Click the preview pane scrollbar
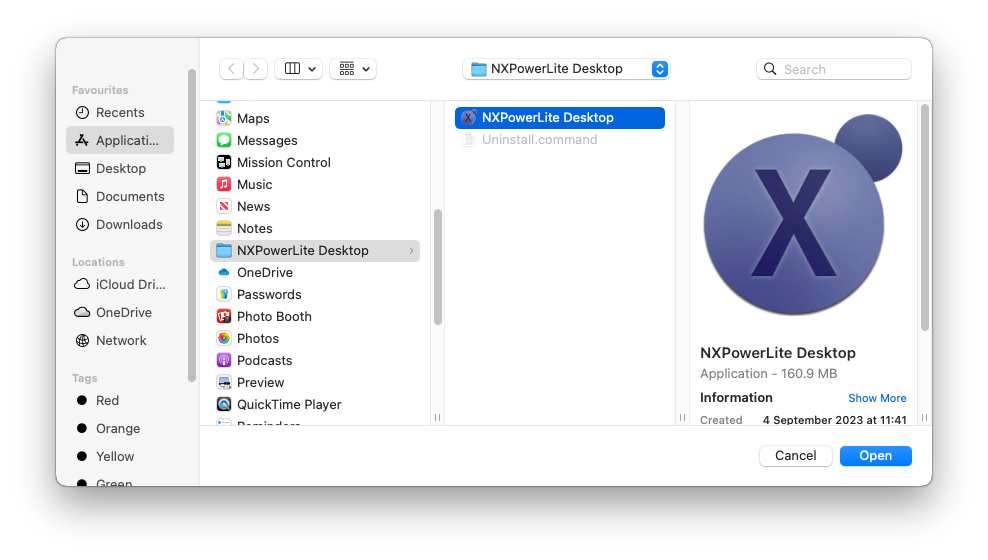Screen dimensions: 988x560 pos(924,217)
